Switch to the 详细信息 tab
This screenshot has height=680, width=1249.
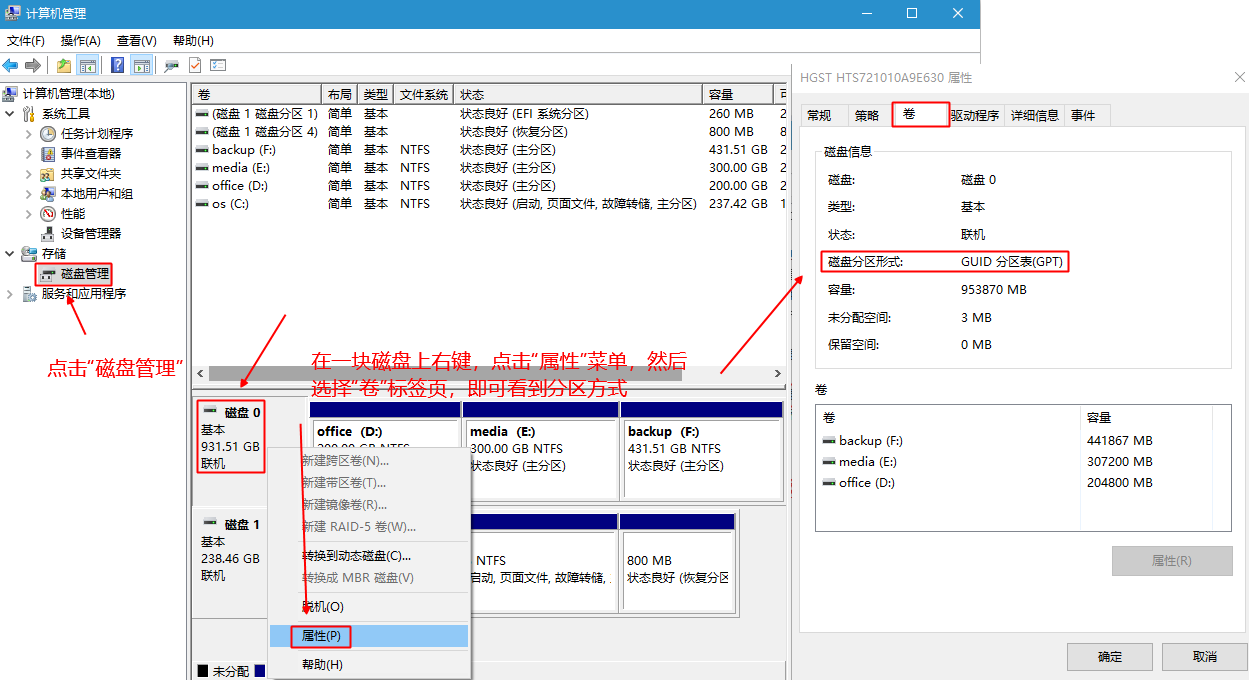click(x=1035, y=116)
